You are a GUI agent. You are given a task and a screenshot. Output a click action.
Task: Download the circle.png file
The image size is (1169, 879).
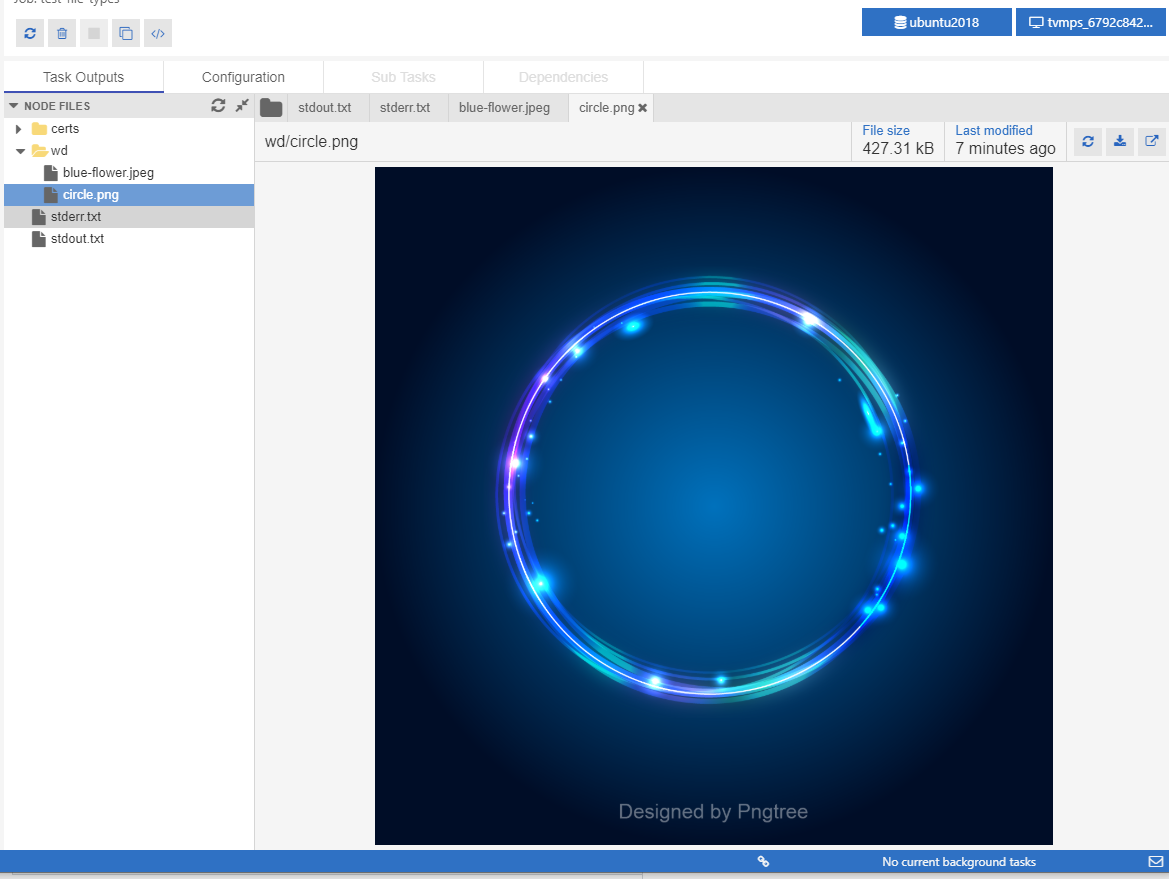click(1120, 141)
